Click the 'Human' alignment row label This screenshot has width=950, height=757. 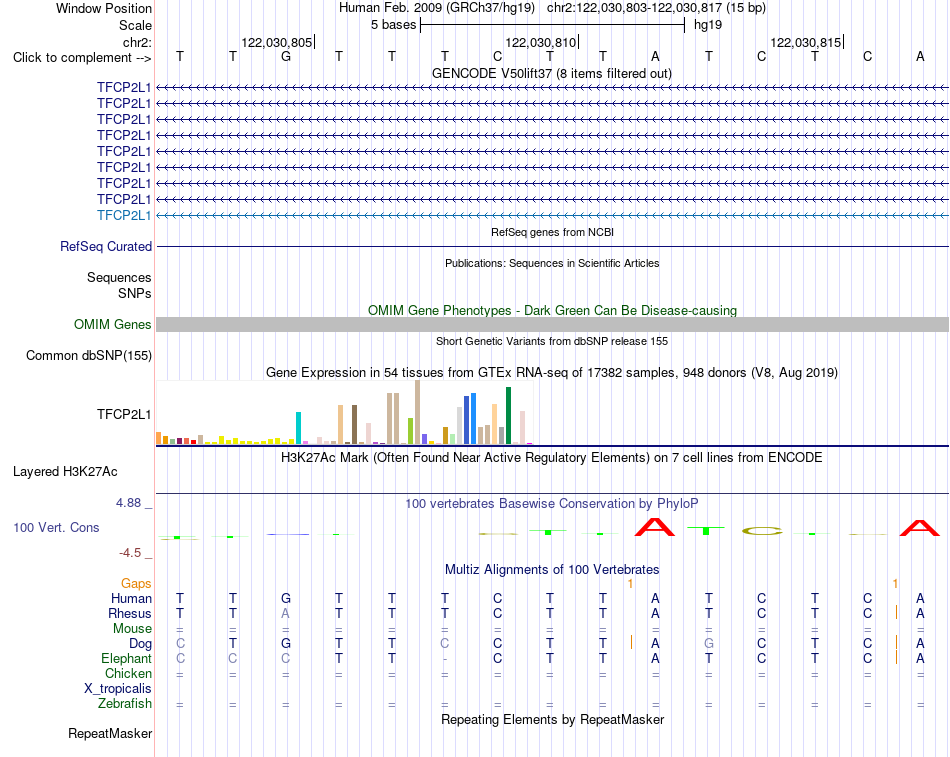pos(131,599)
